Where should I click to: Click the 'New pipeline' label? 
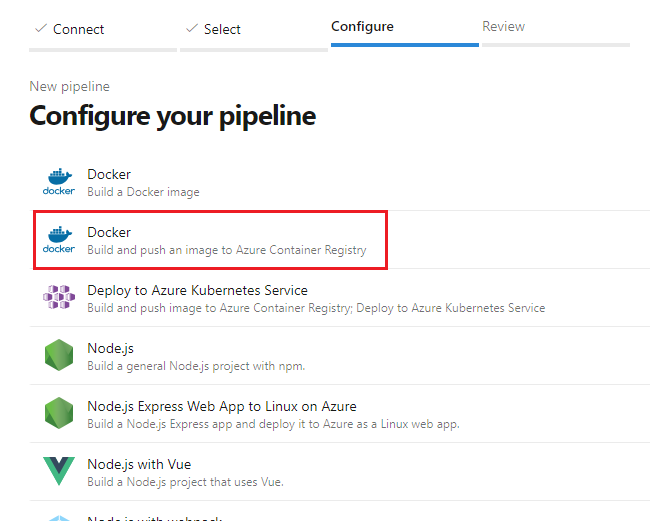[69, 87]
